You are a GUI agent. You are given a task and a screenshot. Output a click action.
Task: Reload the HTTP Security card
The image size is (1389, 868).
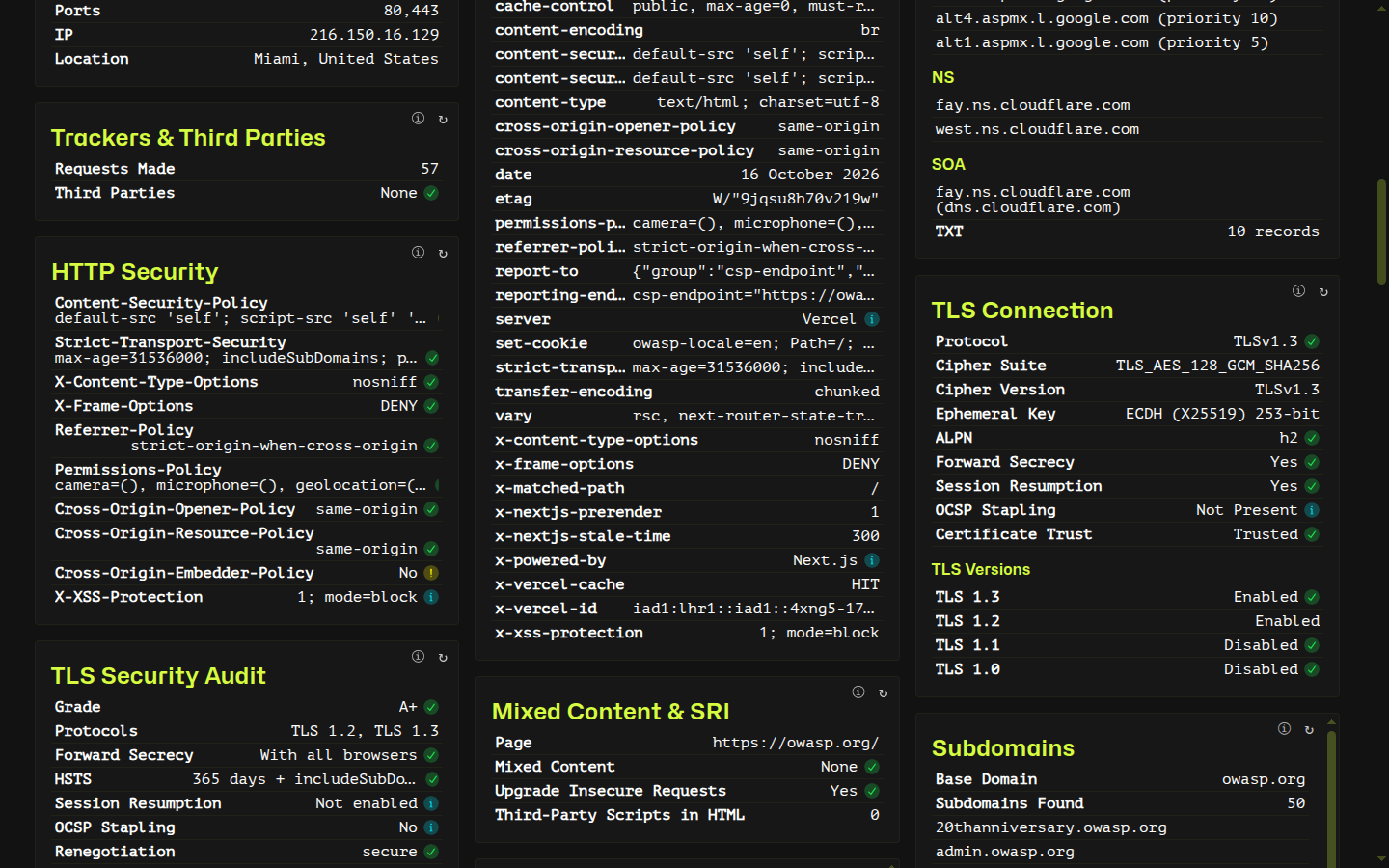(443, 254)
